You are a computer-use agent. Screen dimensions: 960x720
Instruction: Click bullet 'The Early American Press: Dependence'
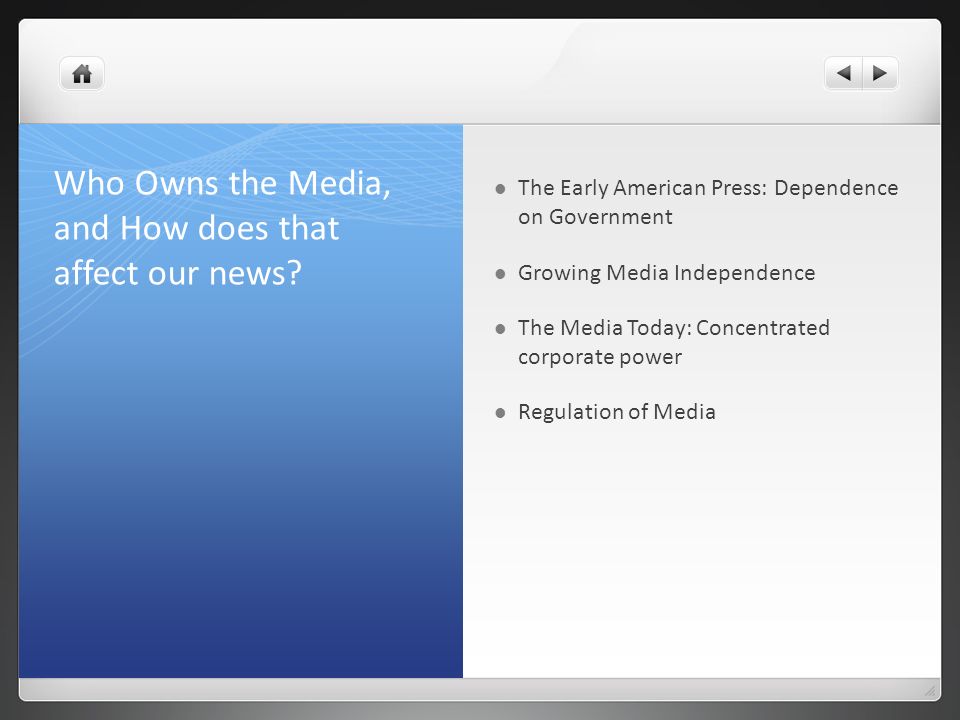[708, 188]
